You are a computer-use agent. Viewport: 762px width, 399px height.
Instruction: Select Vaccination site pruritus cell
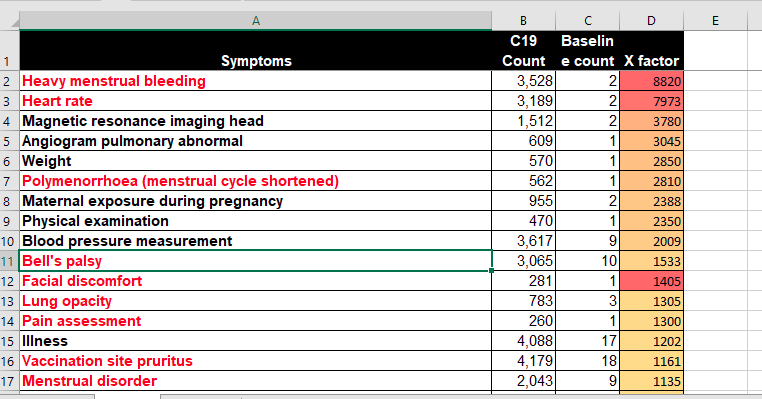click(256, 361)
